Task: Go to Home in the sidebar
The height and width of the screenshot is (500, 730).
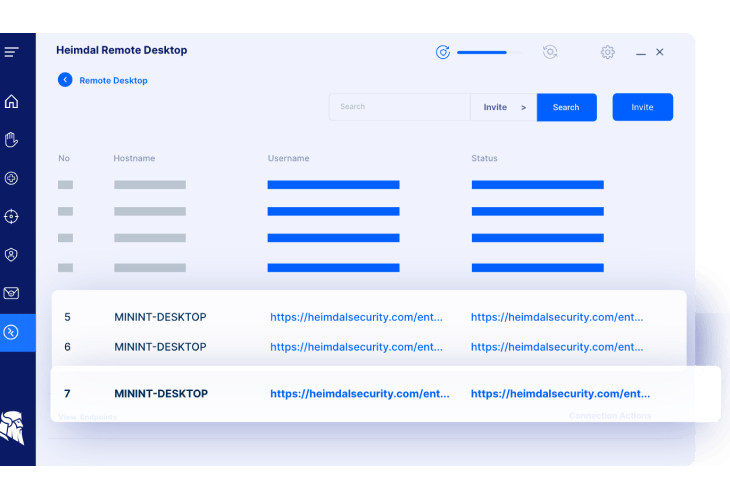Action: point(11,101)
